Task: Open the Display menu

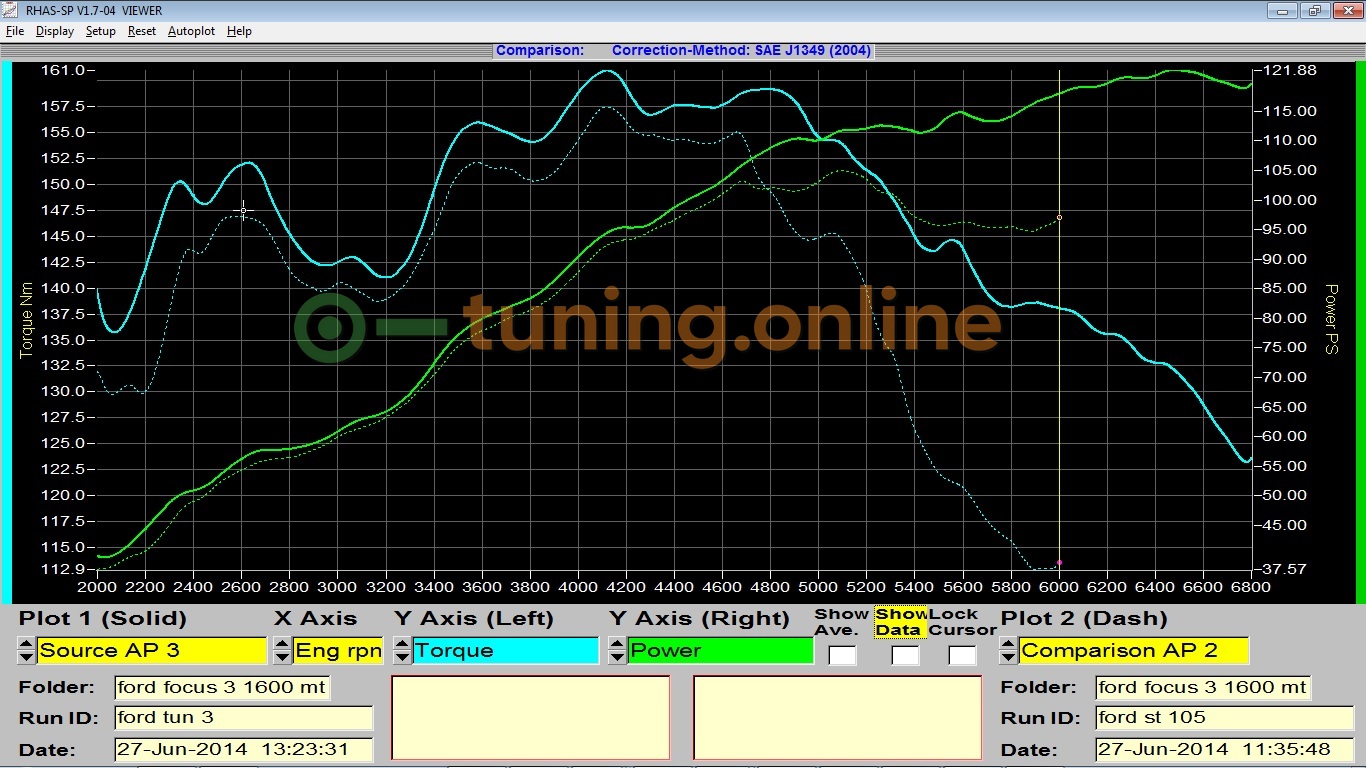Action: 55,31
